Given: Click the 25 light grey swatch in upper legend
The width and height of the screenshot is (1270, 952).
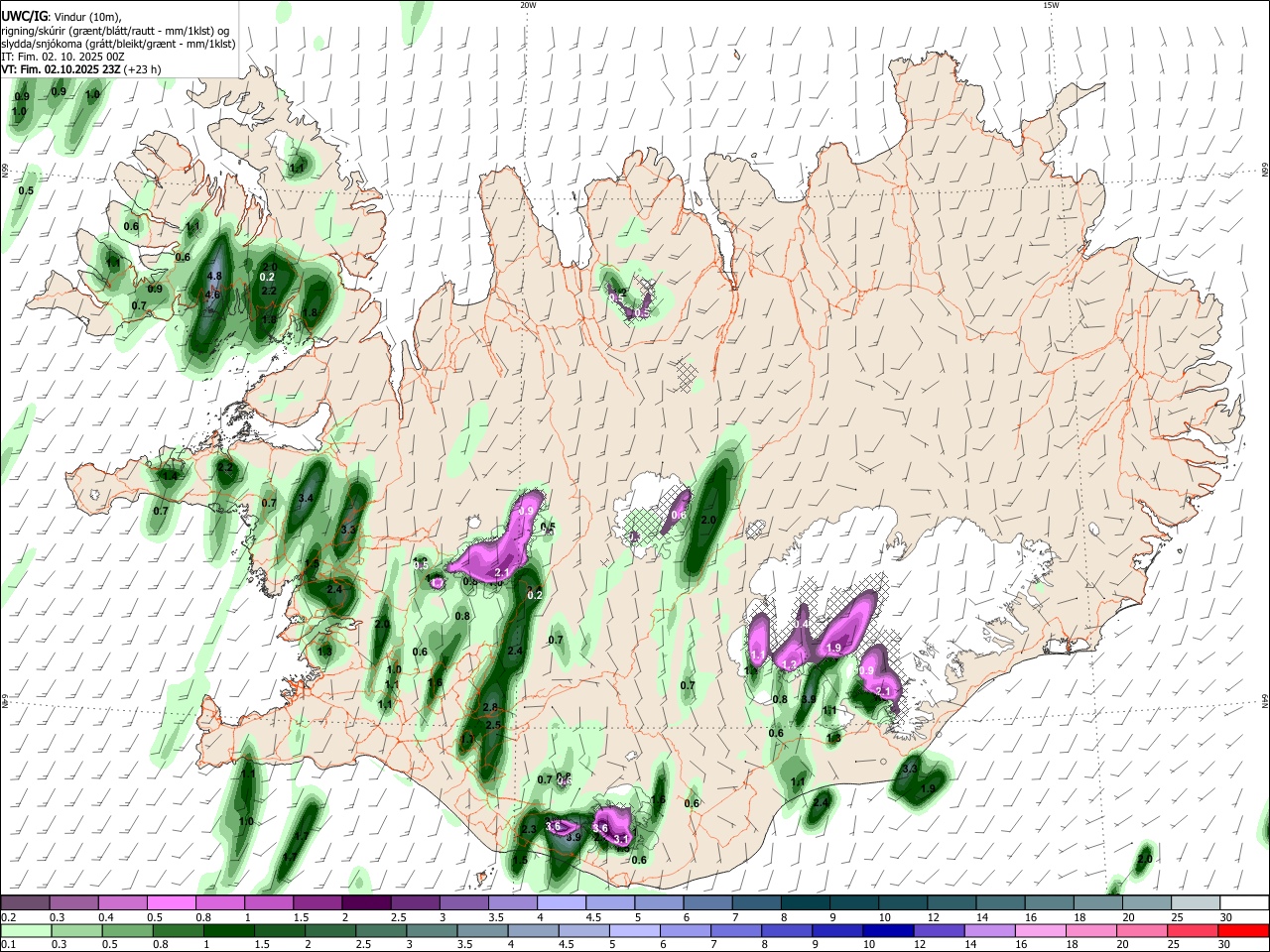Looking at the screenshot, I should click(1196, 902).
